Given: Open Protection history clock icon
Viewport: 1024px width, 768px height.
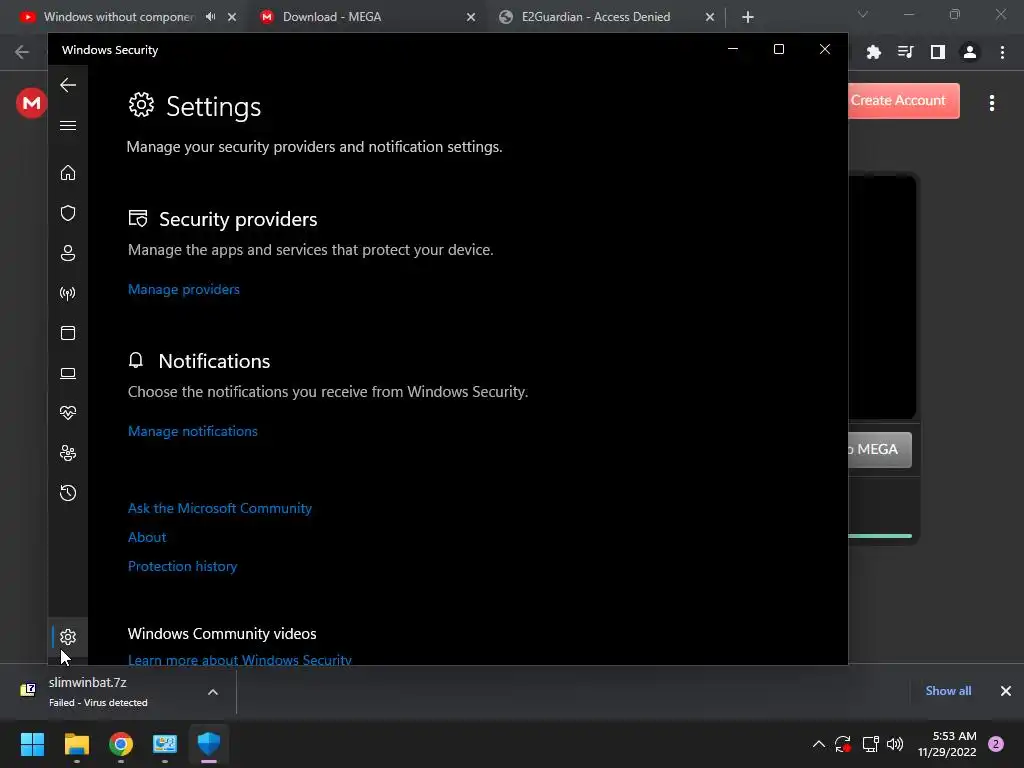Looking at the screenshot, I should (x=68, y=493).
